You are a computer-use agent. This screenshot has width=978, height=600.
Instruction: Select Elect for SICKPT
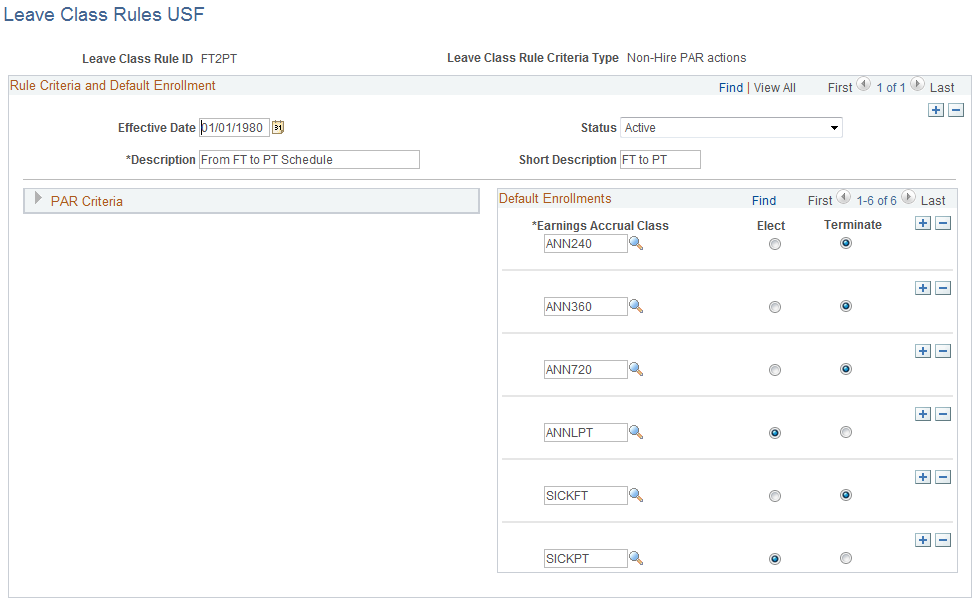(775, 559)
